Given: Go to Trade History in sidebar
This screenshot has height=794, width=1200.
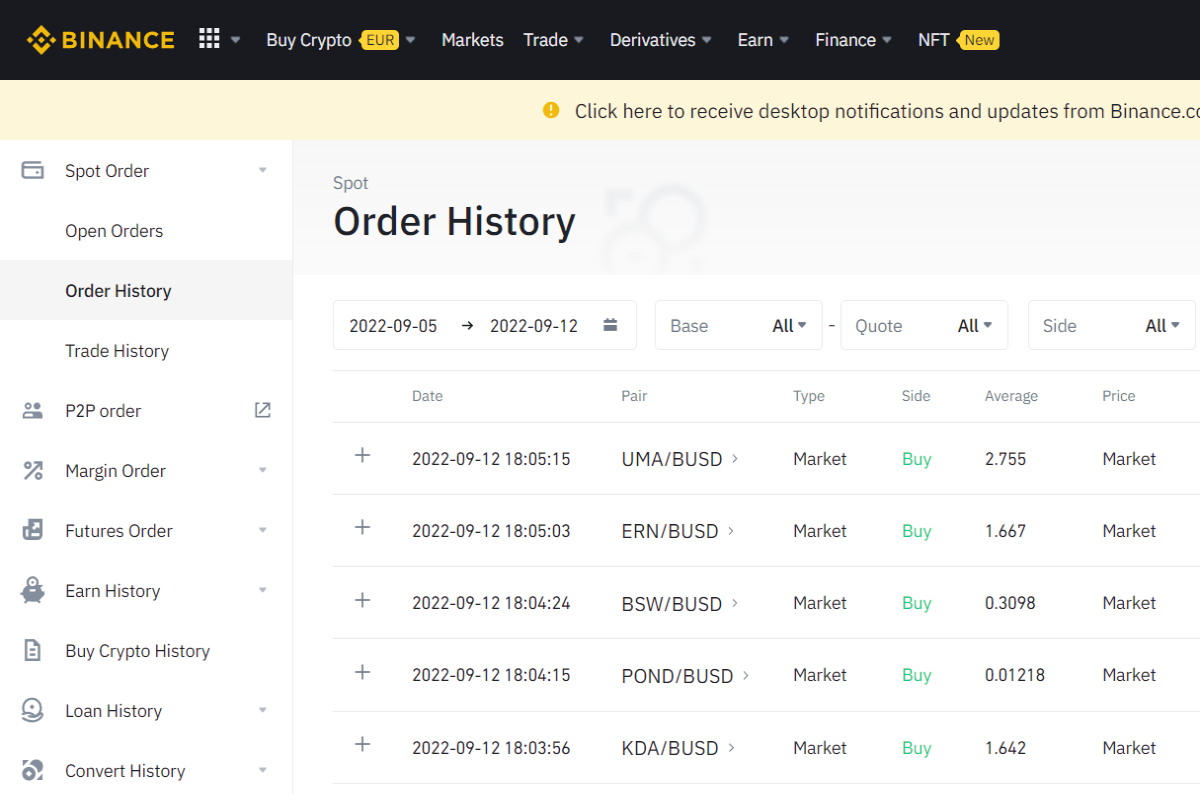Looking at the screenshot, I should coord(117,350).
